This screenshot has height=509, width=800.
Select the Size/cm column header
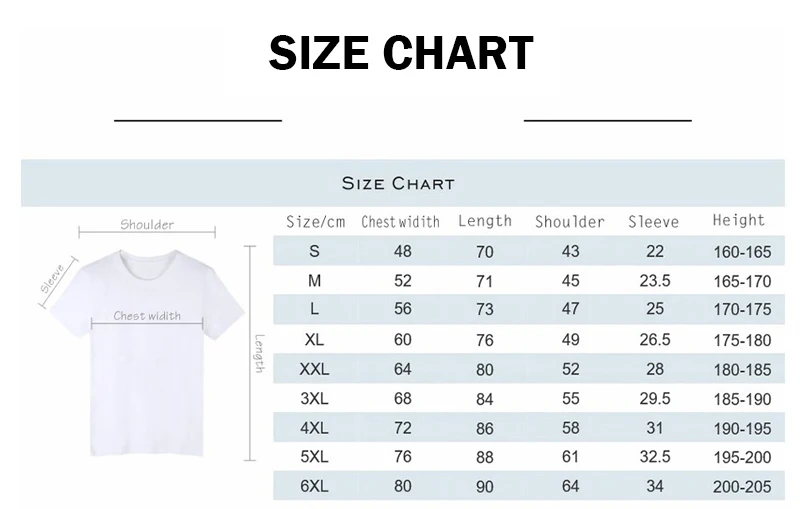tap(315, 222)
